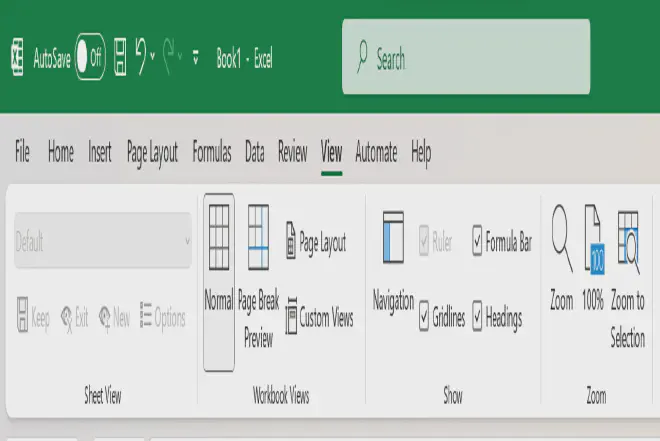Click in the Search box
Viewport: 660px width, 441px height.
[466, 59]
